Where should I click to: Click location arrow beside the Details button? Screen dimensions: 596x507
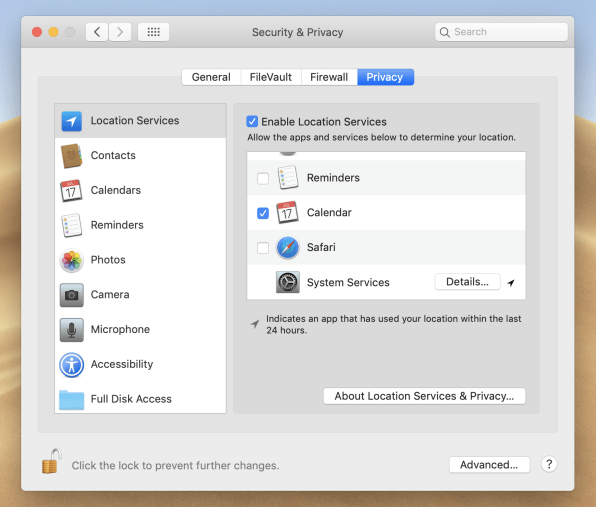click(x=511, y=282)
